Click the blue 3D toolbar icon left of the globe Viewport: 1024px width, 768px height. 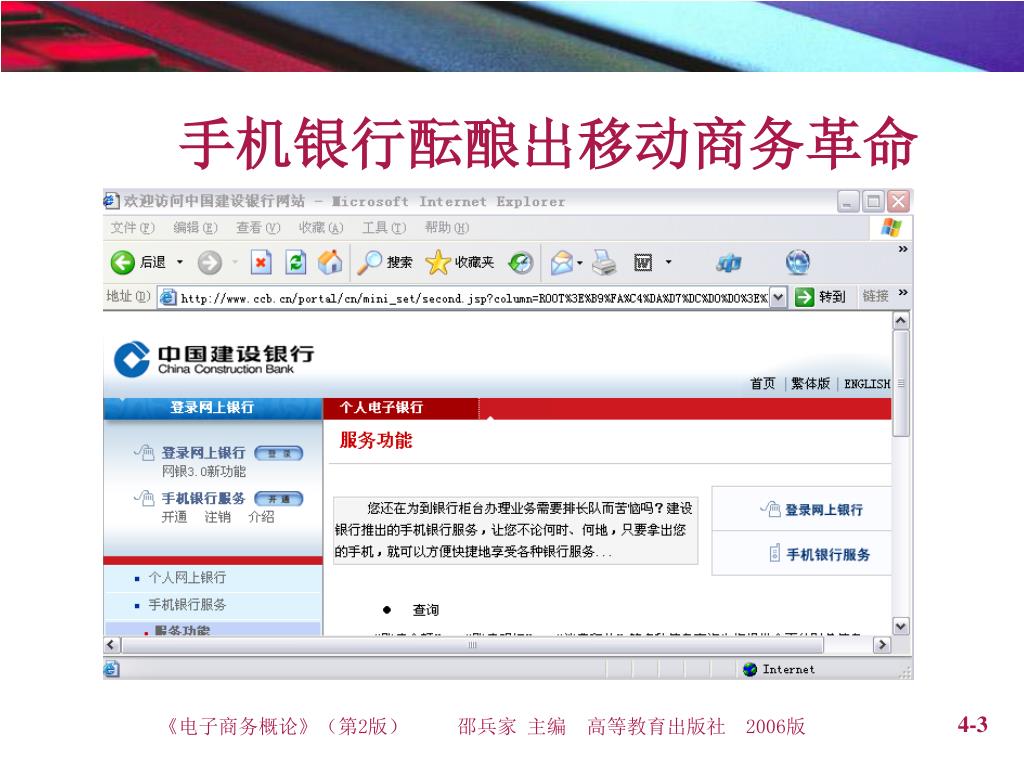pyautogui.click(x=729, y=263)
